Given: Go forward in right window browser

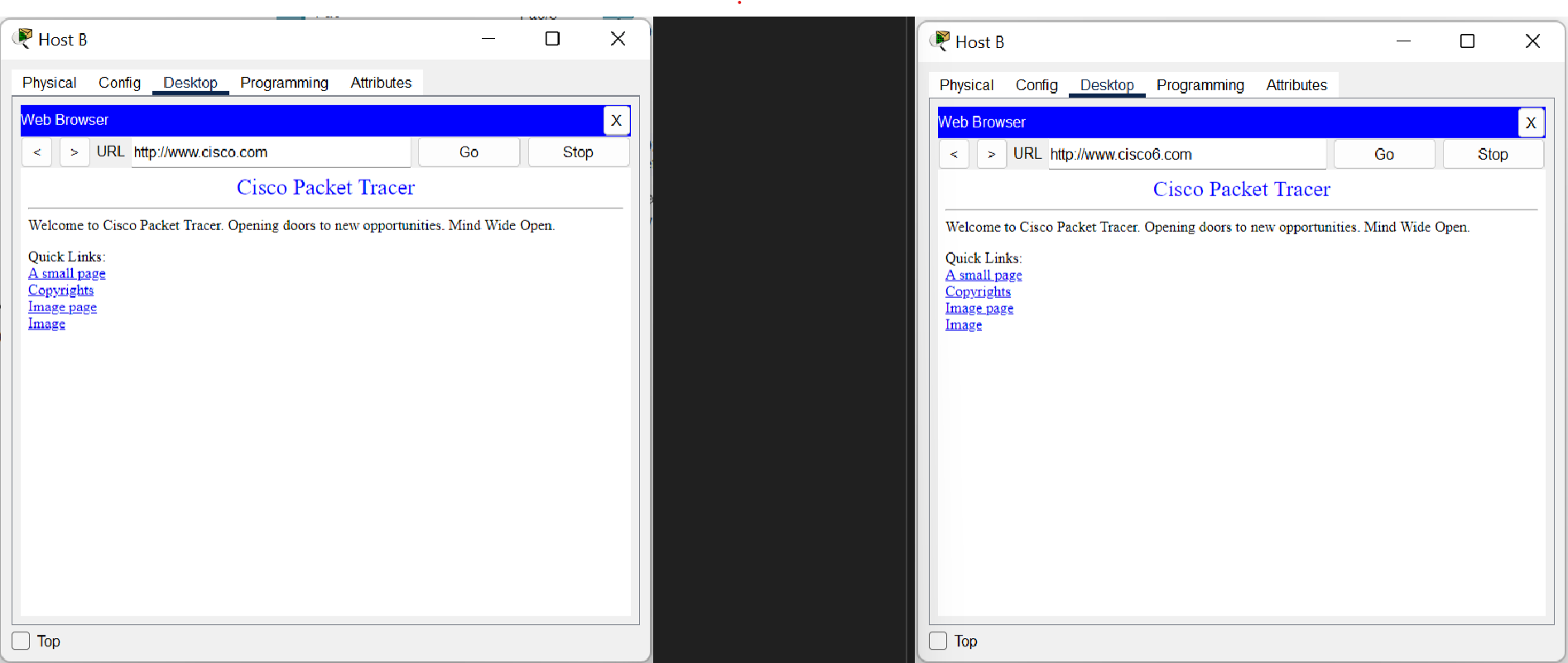Looking at the screenshot, I should click(x=992, y=155).
